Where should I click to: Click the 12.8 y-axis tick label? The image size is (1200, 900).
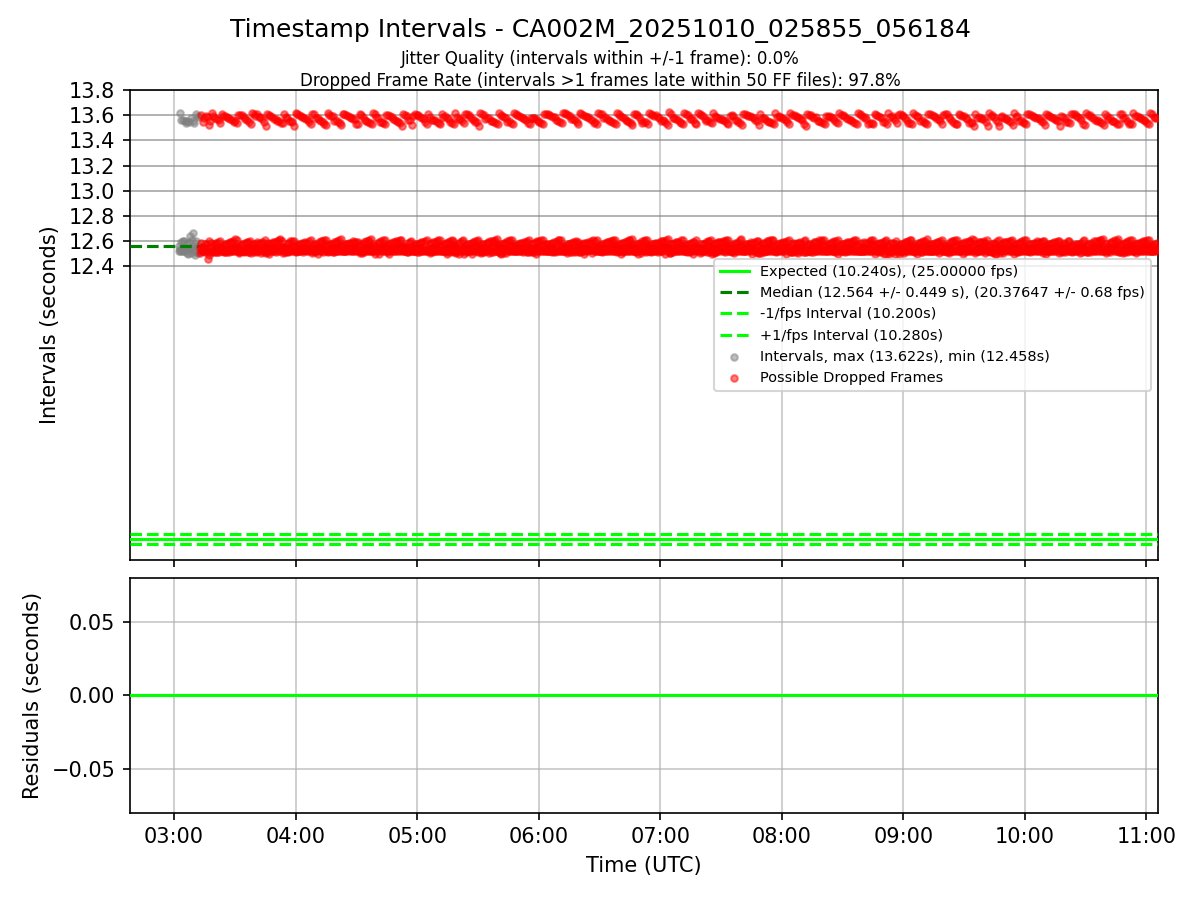(91, 216)
